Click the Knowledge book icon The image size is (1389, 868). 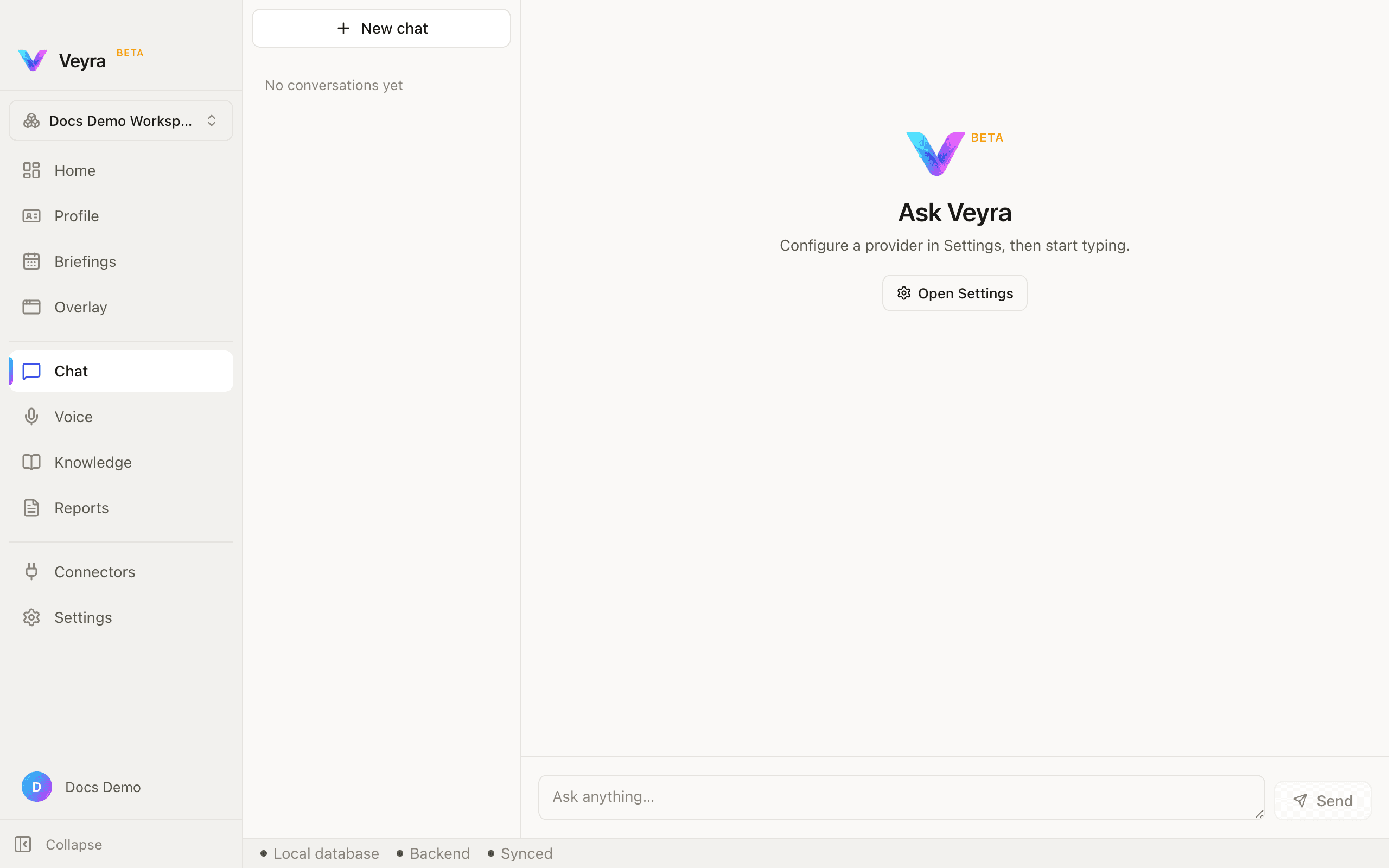(31, 462)
